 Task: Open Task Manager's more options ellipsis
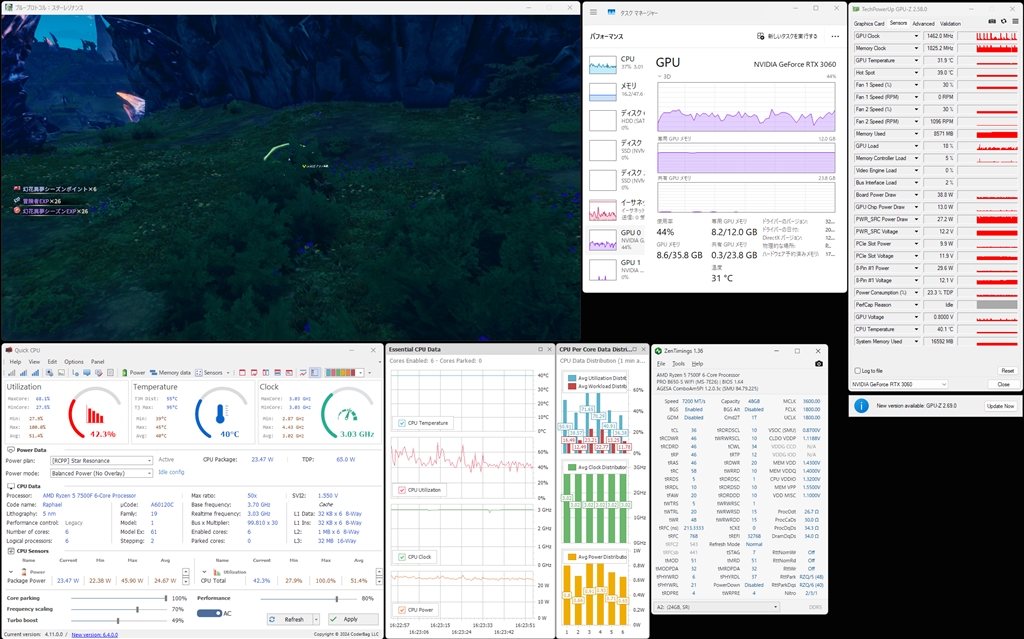835,37
